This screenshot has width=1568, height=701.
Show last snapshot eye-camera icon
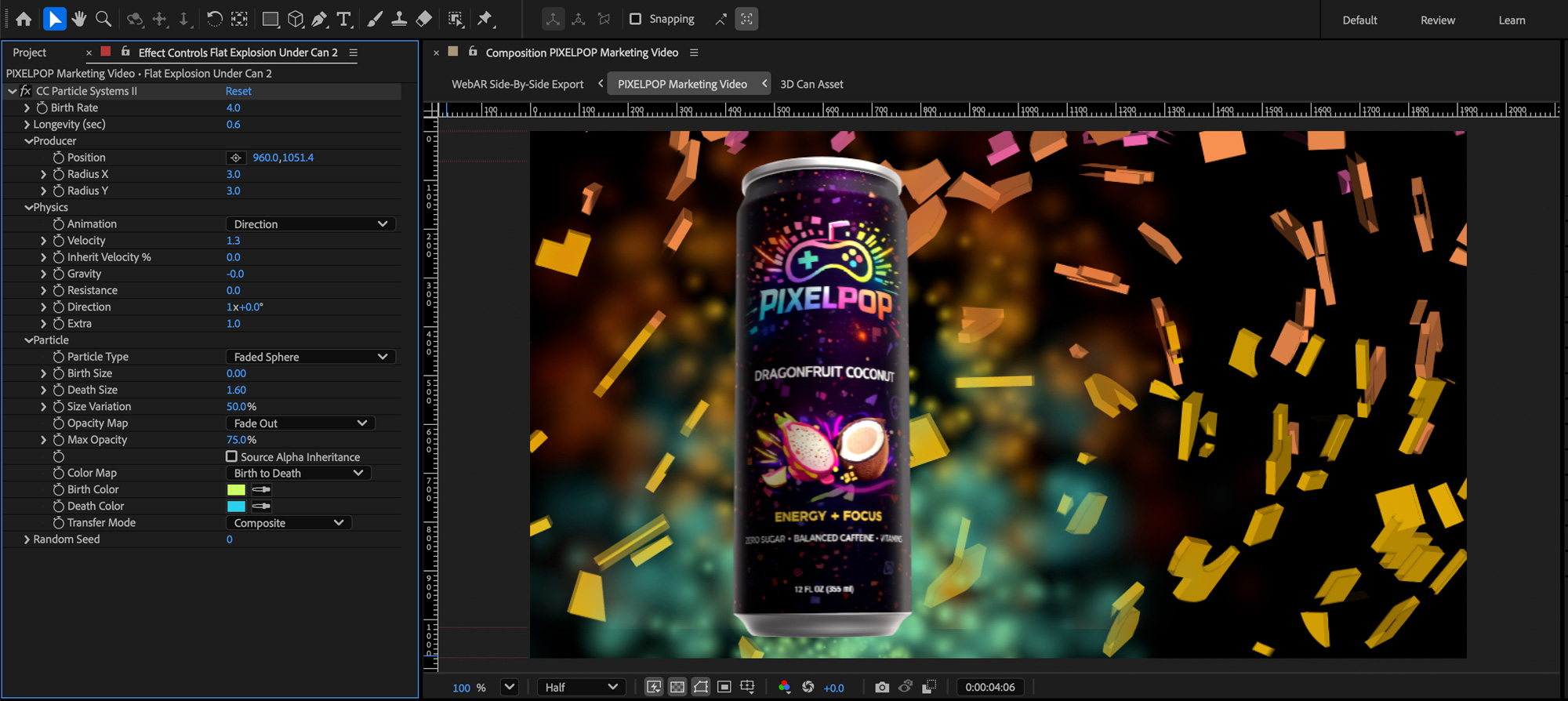906,687
